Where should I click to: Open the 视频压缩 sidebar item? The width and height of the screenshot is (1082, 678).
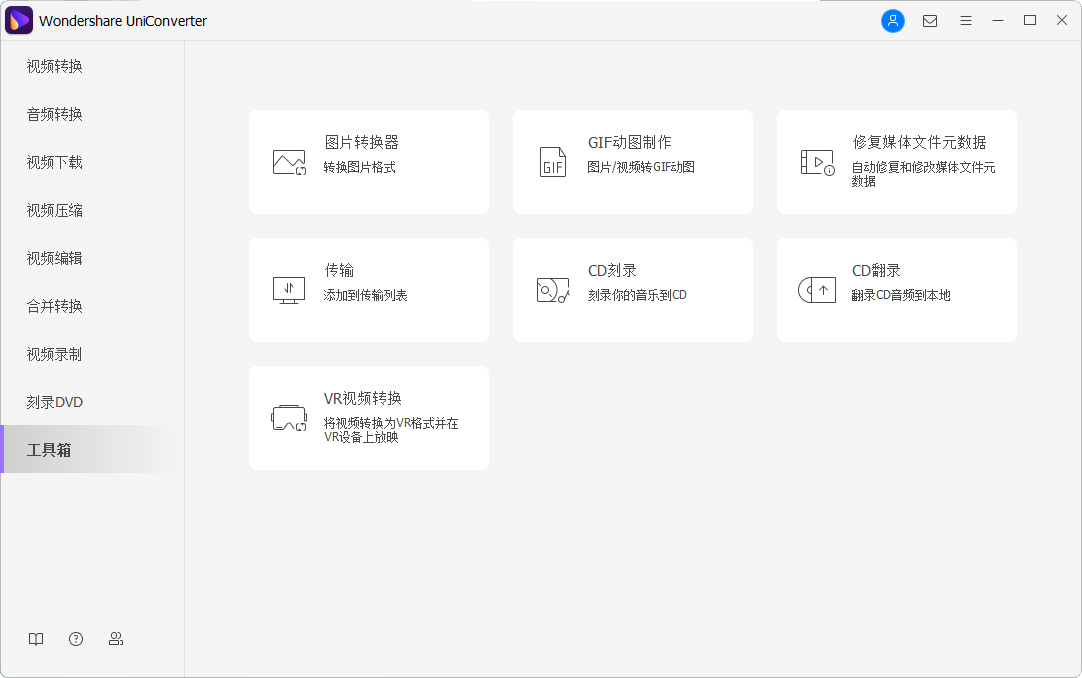pyautogui.click(x=55, y=210)
